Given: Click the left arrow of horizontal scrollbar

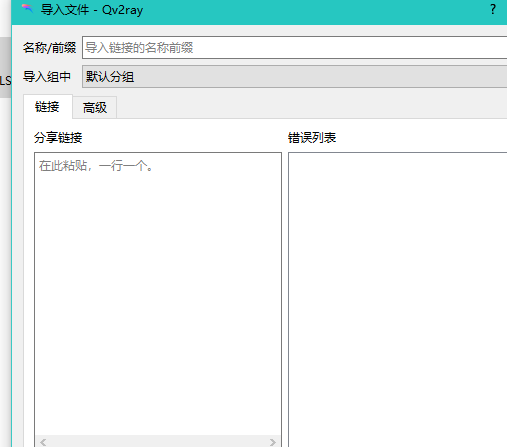Looking at the screenshot, I should point(43,442).
